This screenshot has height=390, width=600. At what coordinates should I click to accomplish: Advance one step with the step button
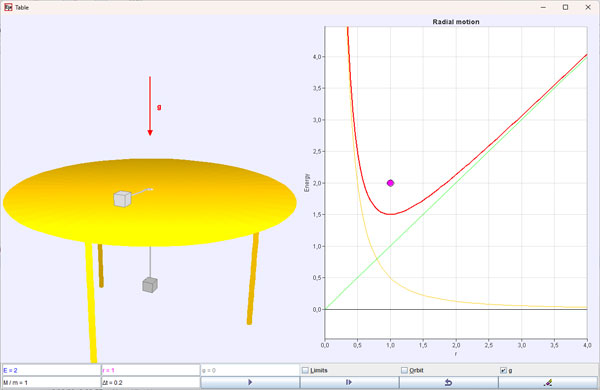coord(349,382)
